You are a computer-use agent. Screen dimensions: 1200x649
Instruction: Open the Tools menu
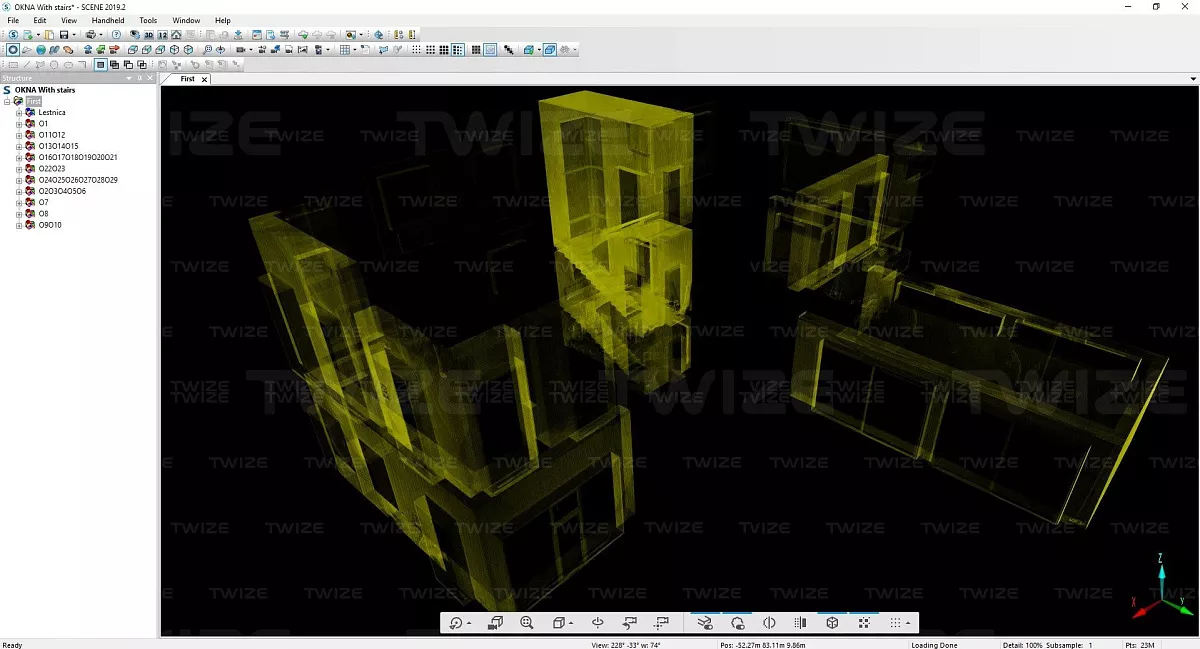pos(148,20)
